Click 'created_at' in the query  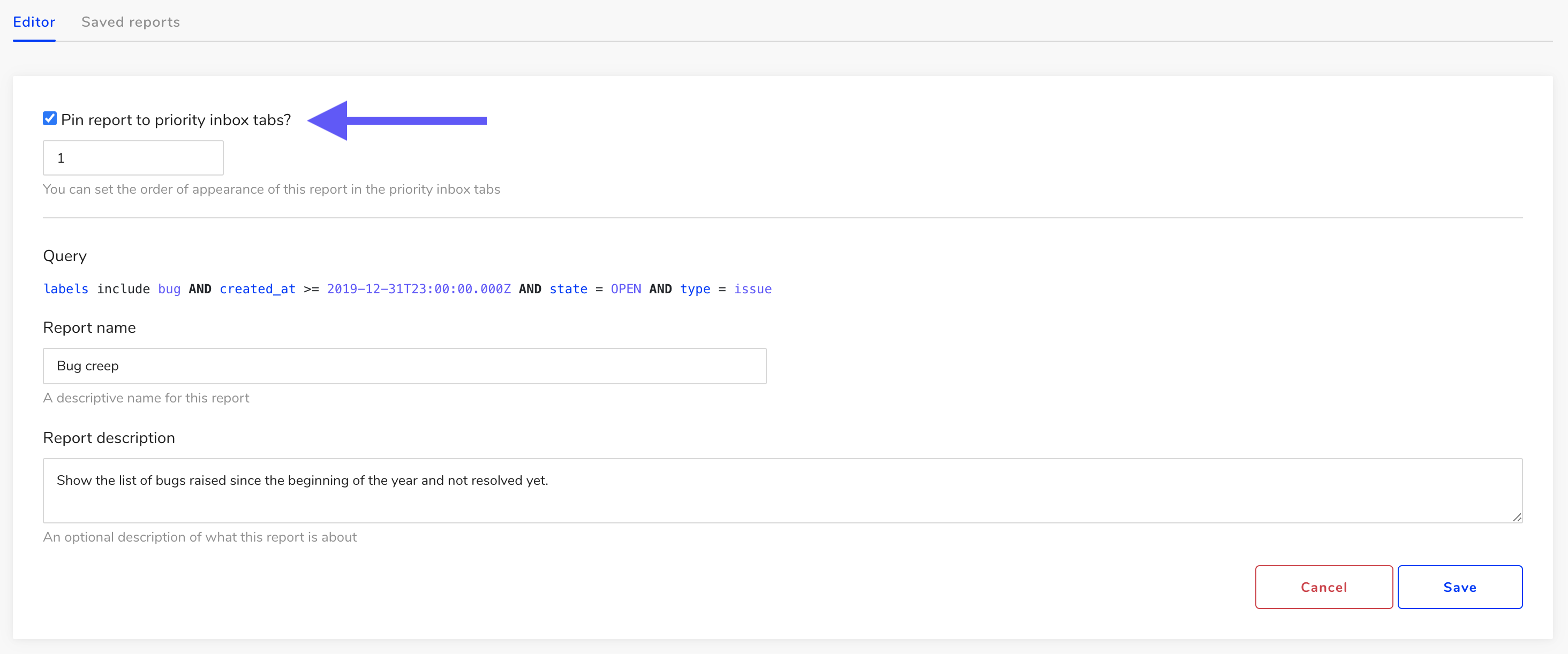258,289
